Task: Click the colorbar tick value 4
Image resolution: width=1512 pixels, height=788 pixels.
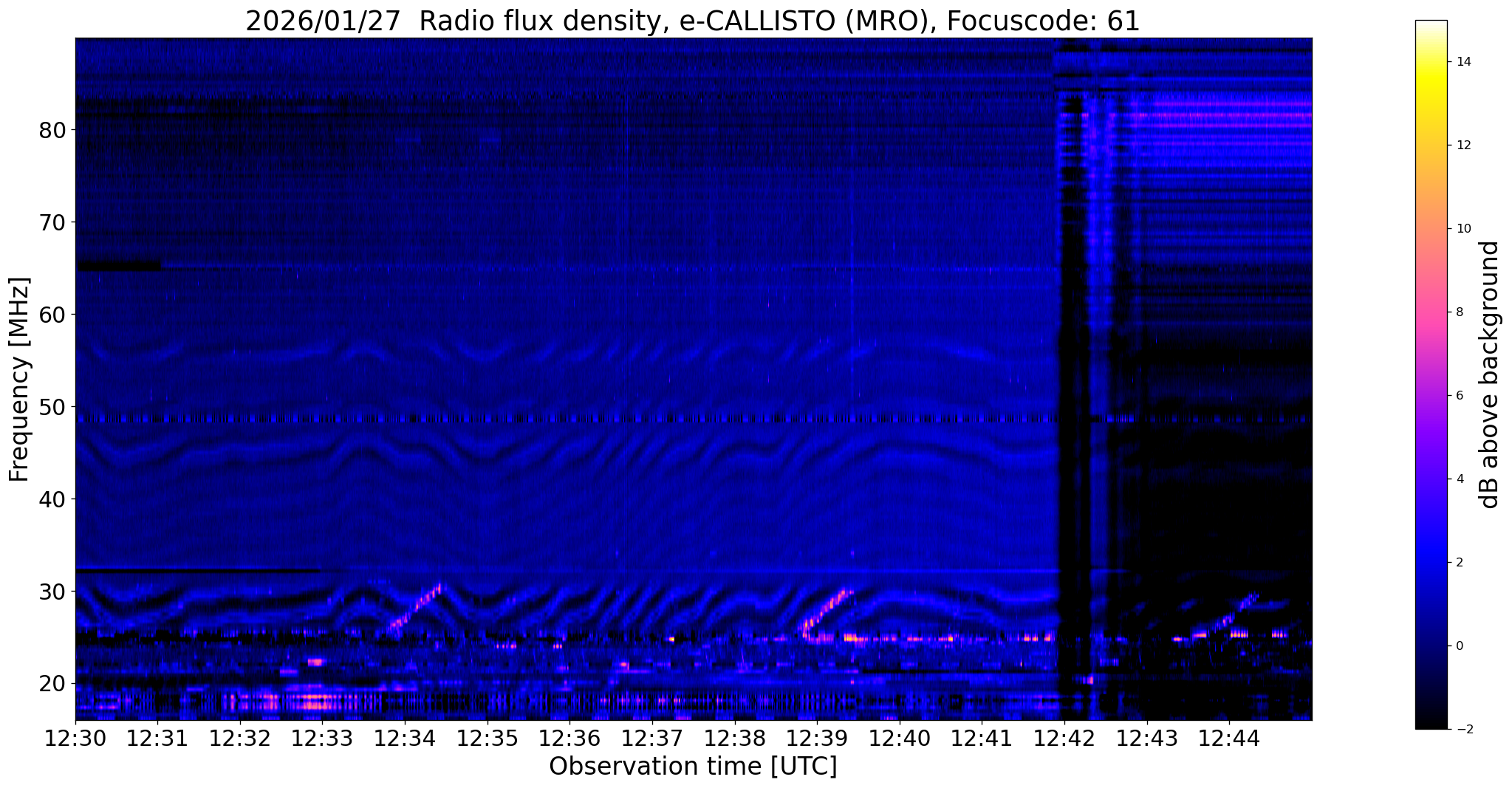Action: (x=1459, y=479)
